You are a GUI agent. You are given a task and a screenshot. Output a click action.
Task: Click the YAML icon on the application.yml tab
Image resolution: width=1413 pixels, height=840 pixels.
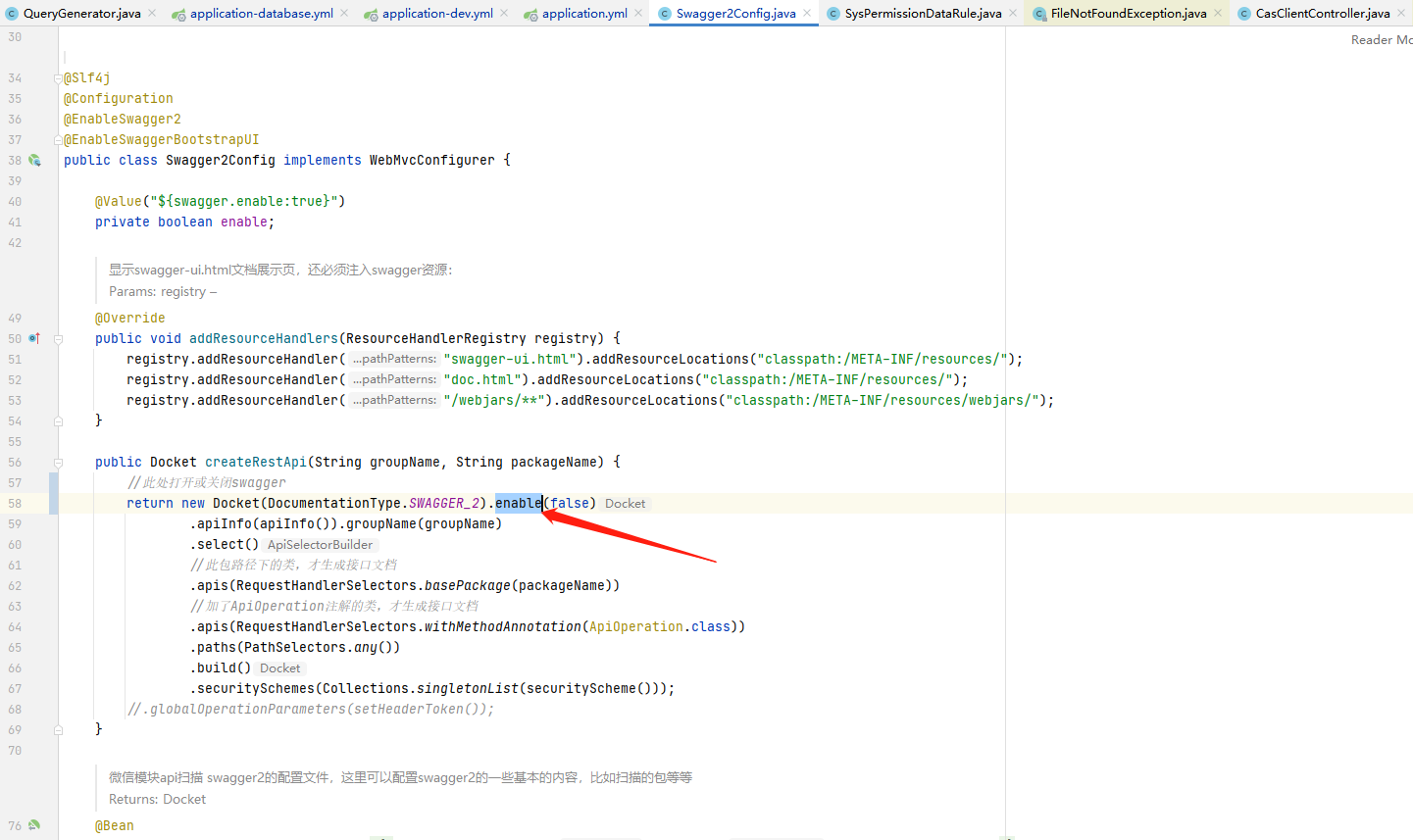530,13
